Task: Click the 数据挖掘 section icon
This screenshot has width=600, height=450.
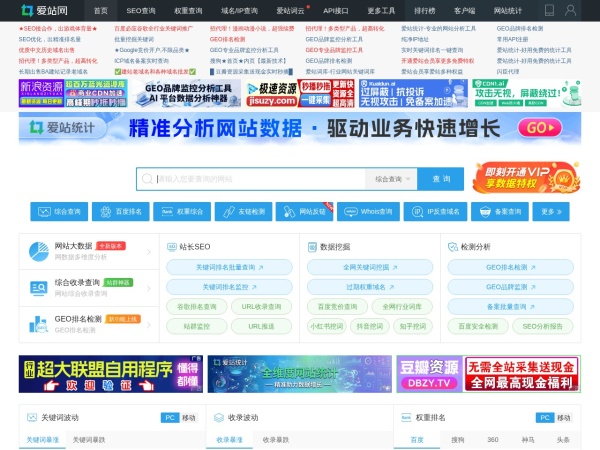Action: point(312,247)
